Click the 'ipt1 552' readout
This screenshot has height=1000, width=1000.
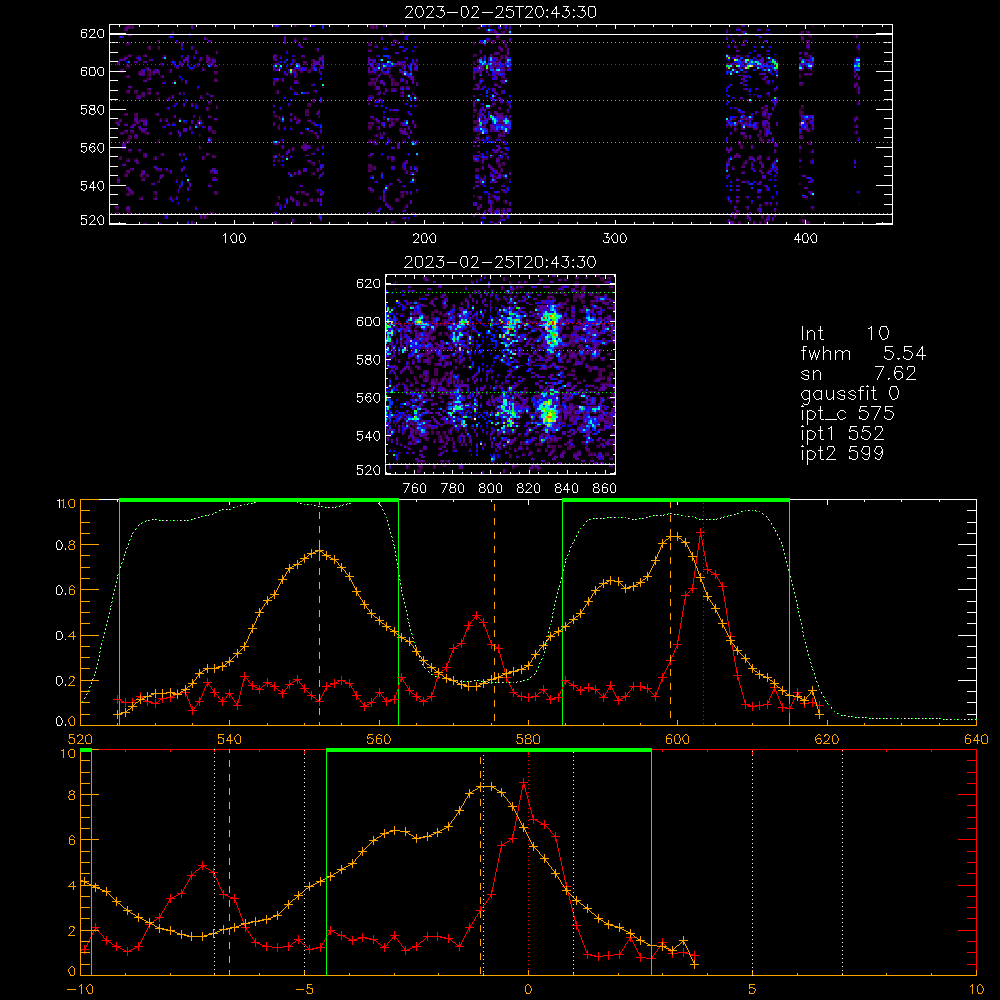tap(842, 434)
